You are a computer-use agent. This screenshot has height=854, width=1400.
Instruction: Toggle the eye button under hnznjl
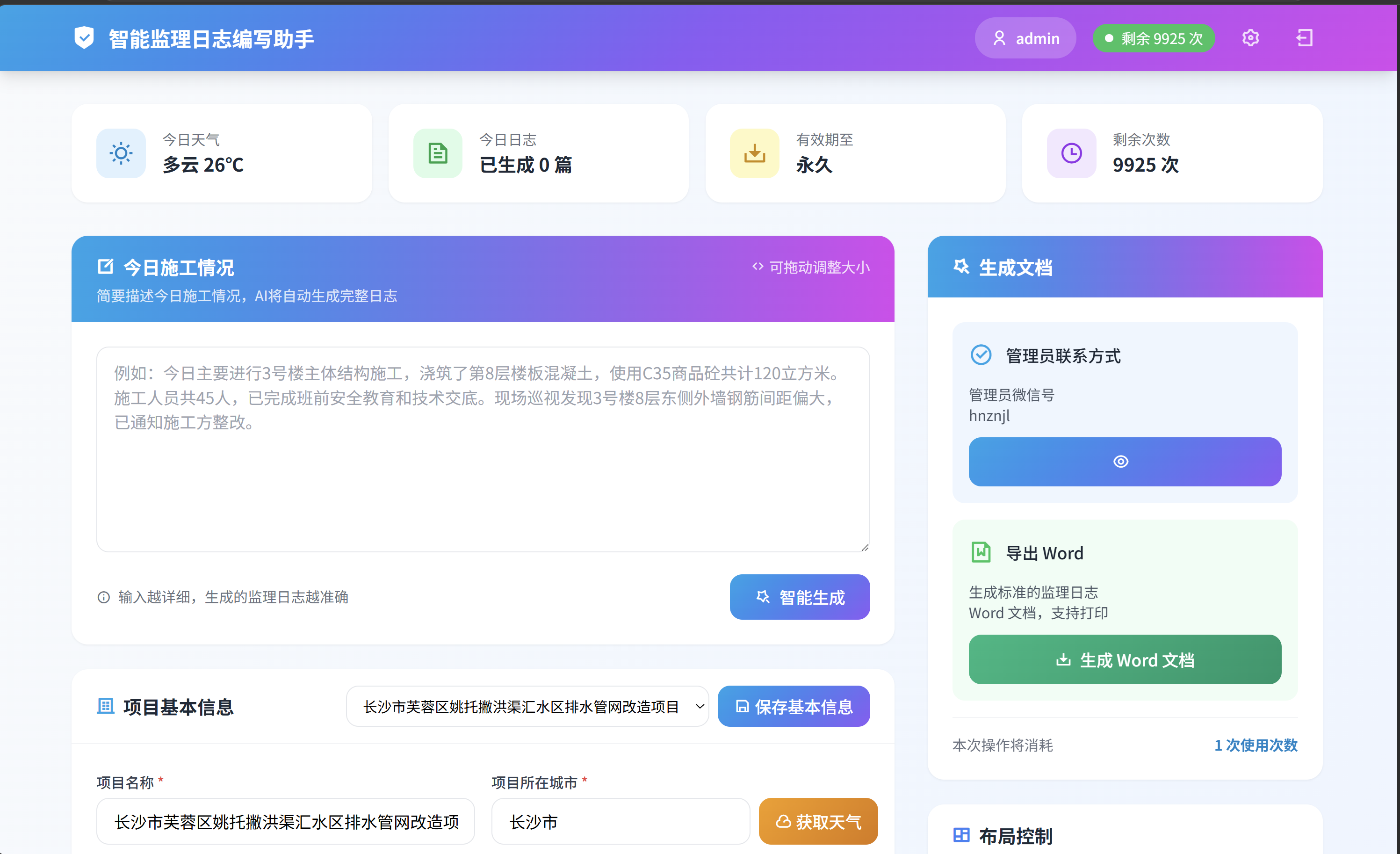1125,462
